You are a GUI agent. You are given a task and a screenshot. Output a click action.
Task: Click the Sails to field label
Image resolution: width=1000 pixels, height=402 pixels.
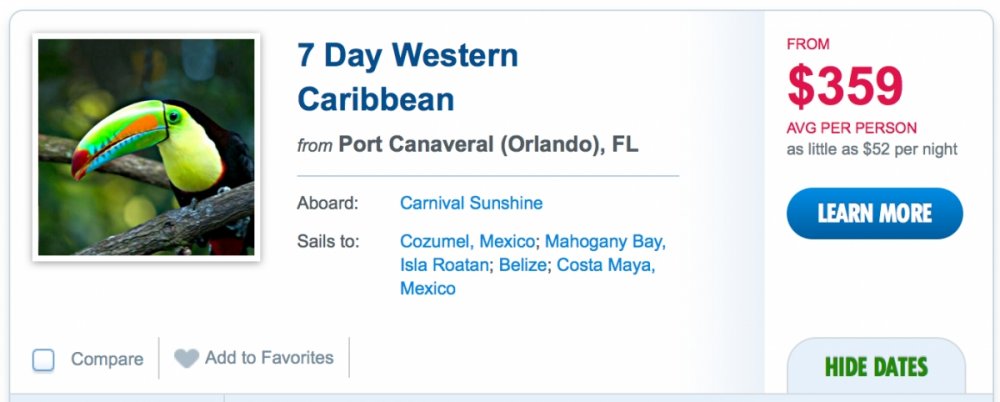[x=328, y=241]
